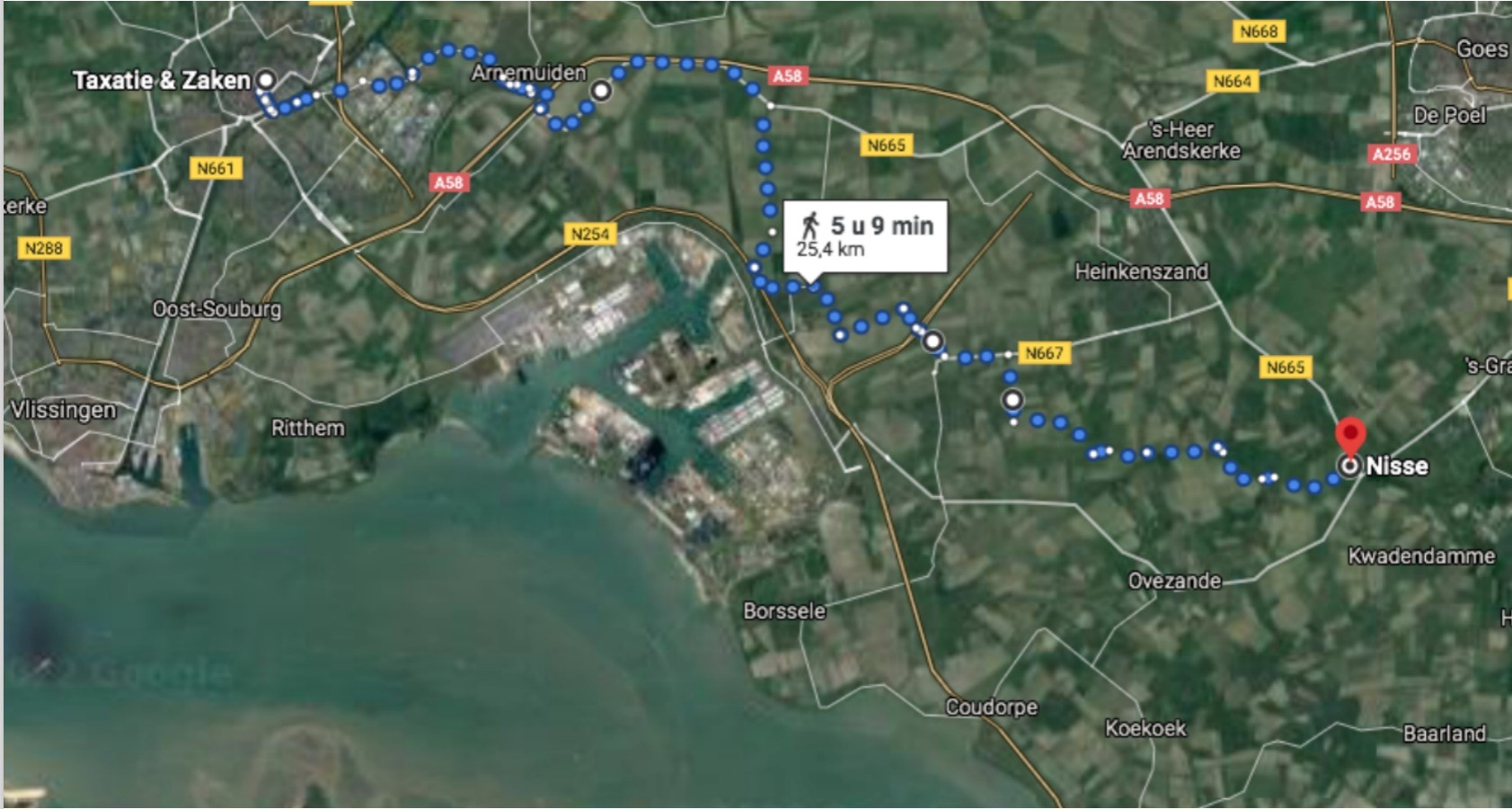Viewport: 1512px width, 809px height.
Task: Select the Heinkenszand place name
Action: click(x=1142, y=271)
